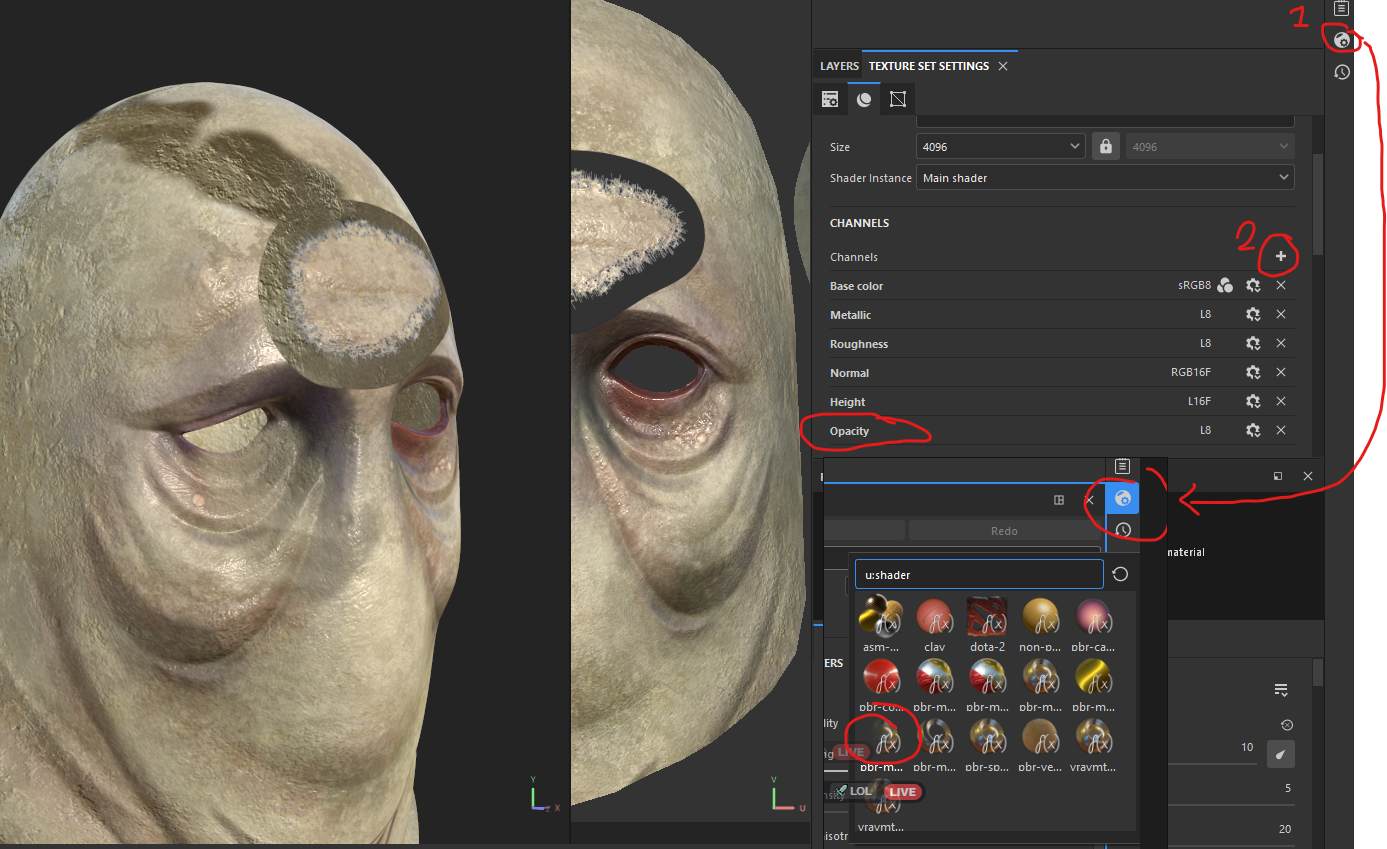The height and width of the screenshot is (849, 1387).
Task: Add a new channel with the plus button
Action: (1281, 256)
